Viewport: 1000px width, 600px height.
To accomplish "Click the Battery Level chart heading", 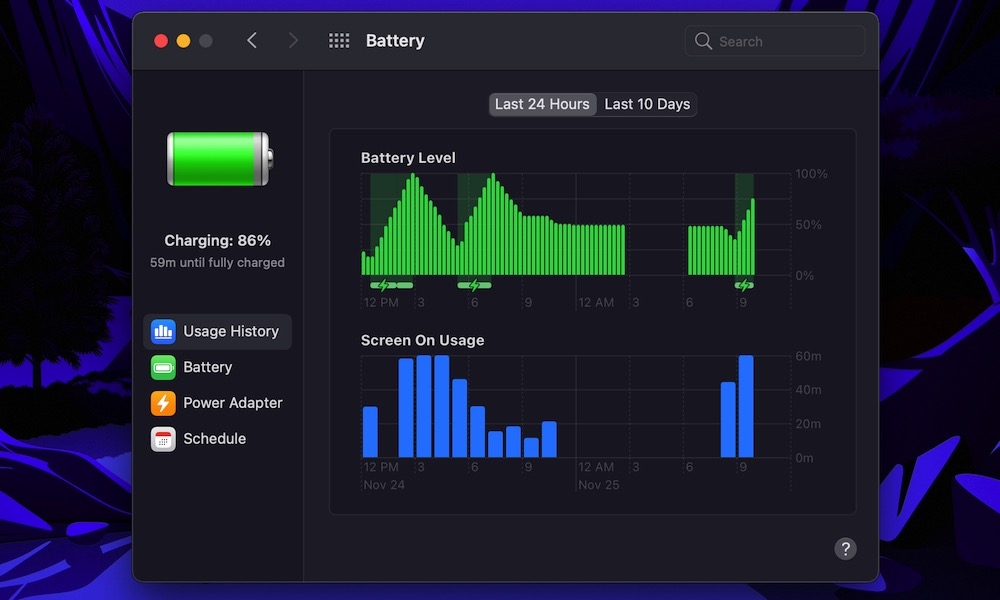I will [408, 157].
